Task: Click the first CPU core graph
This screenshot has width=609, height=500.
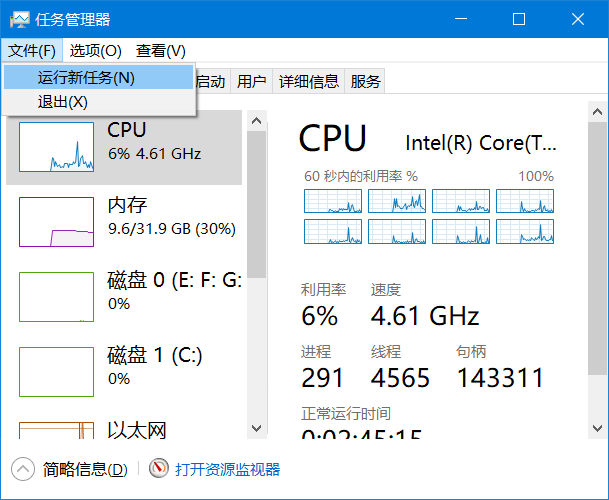Action: point(333,200)
